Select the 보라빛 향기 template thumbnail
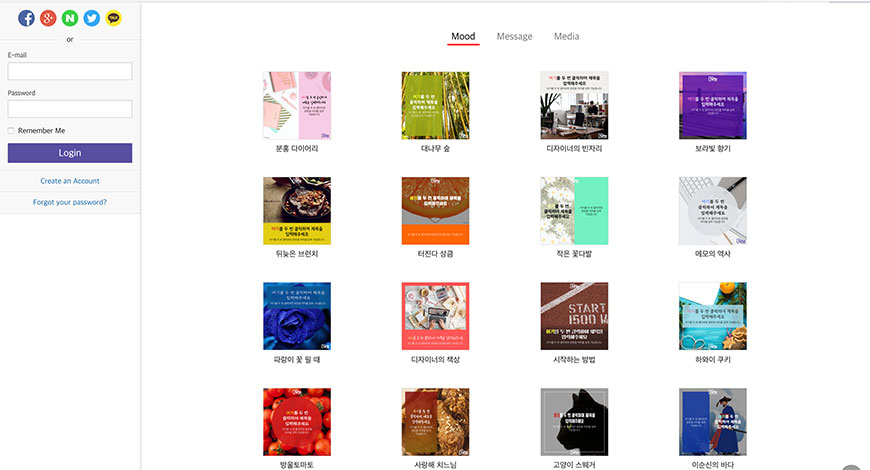Image resolution: width=870 pixels, height=470 pixels. [712, 105]
